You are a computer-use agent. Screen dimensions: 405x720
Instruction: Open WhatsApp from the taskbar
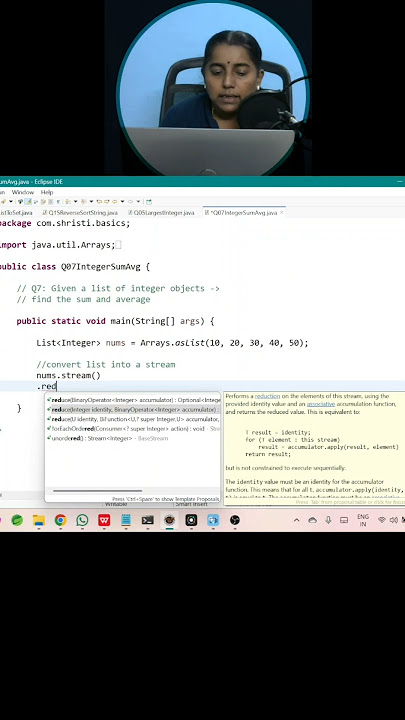(82, 520)
